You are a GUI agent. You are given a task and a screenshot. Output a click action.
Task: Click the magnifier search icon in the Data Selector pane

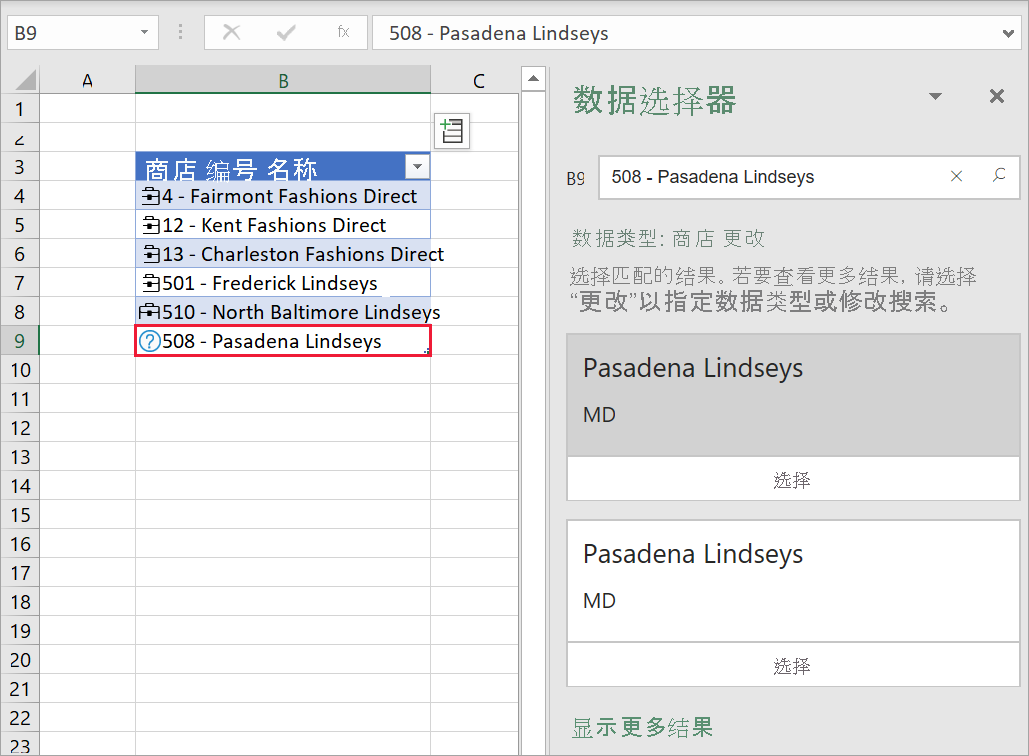click(x=999, y=174)
